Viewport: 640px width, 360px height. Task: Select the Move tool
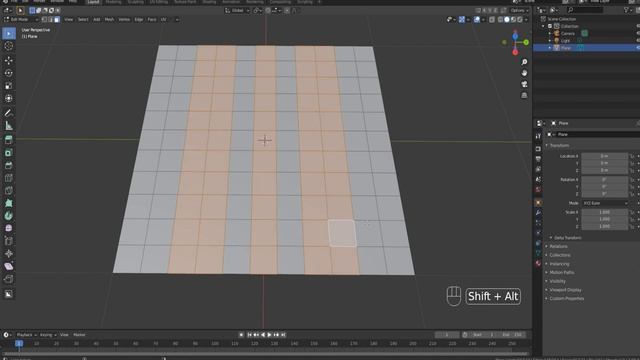pyautogui.click(x=9, y=60)
